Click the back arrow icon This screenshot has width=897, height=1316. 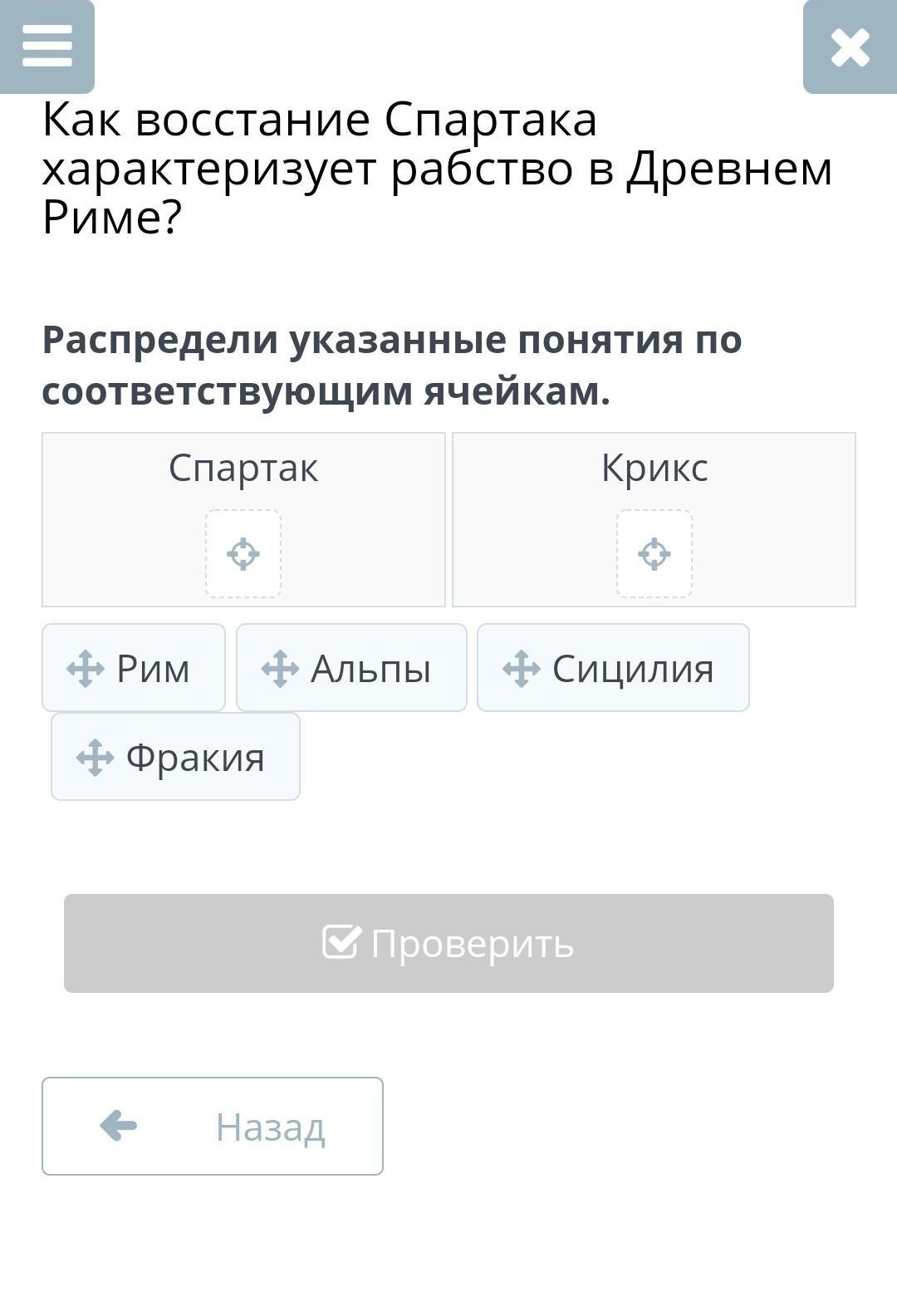click(118, 1127)
